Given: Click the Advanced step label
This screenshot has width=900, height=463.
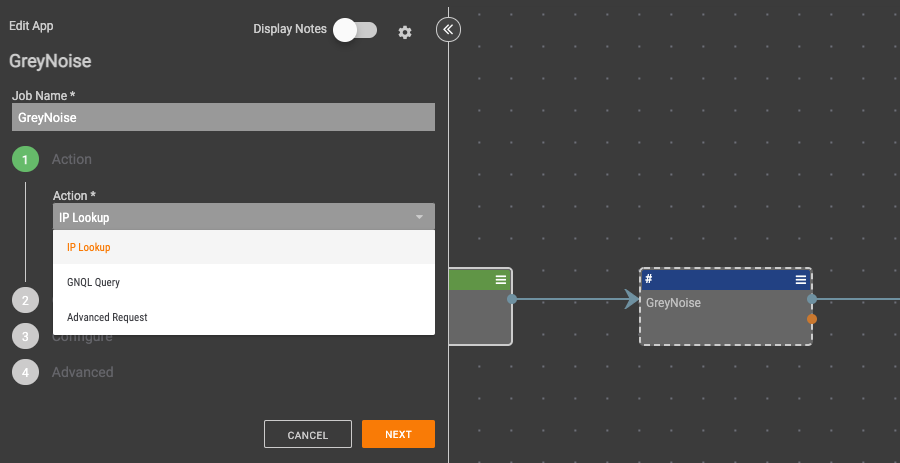Looking at the screenshot, I should click(x=83, y=372).
